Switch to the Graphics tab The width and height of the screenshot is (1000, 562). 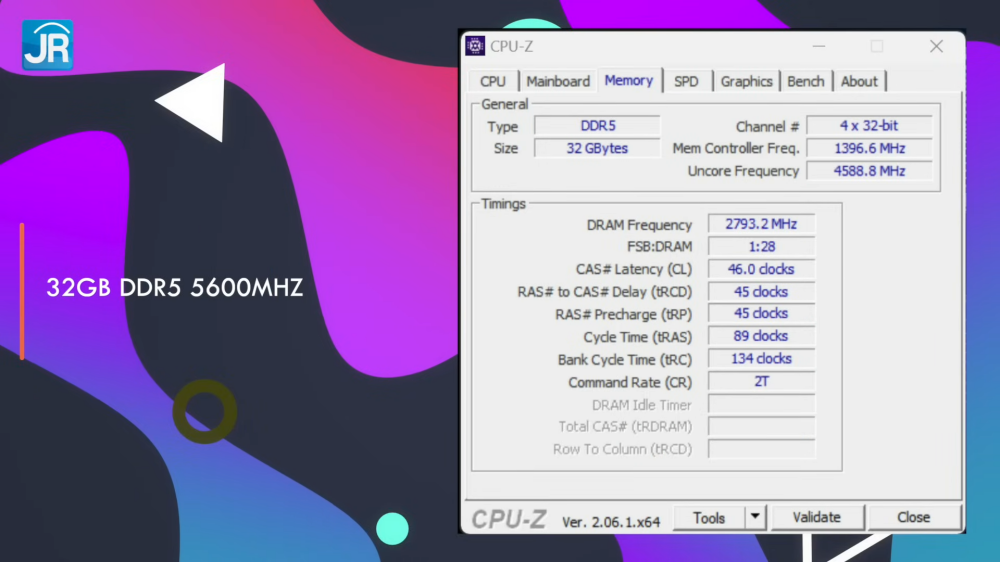point(746,81)
